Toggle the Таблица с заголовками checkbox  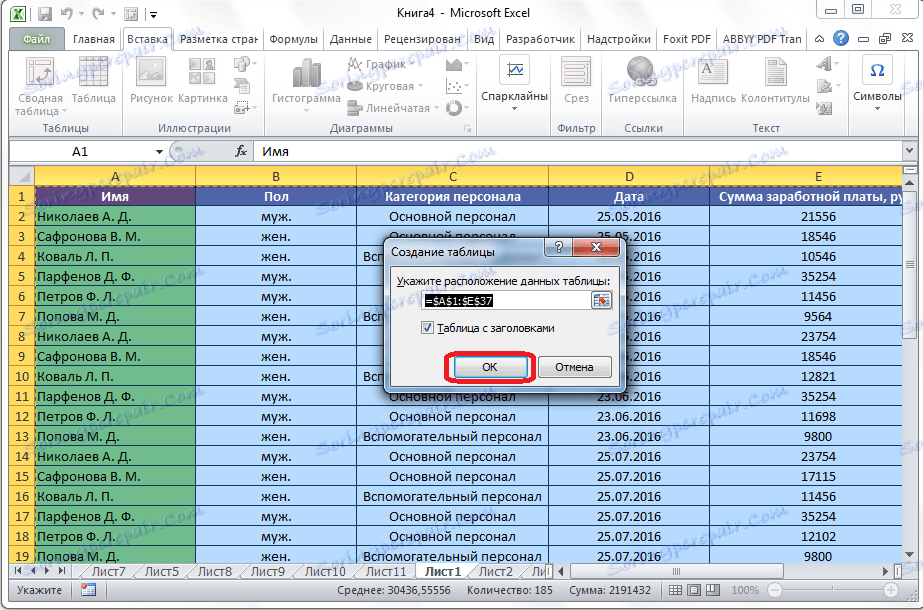pos(427,328)
